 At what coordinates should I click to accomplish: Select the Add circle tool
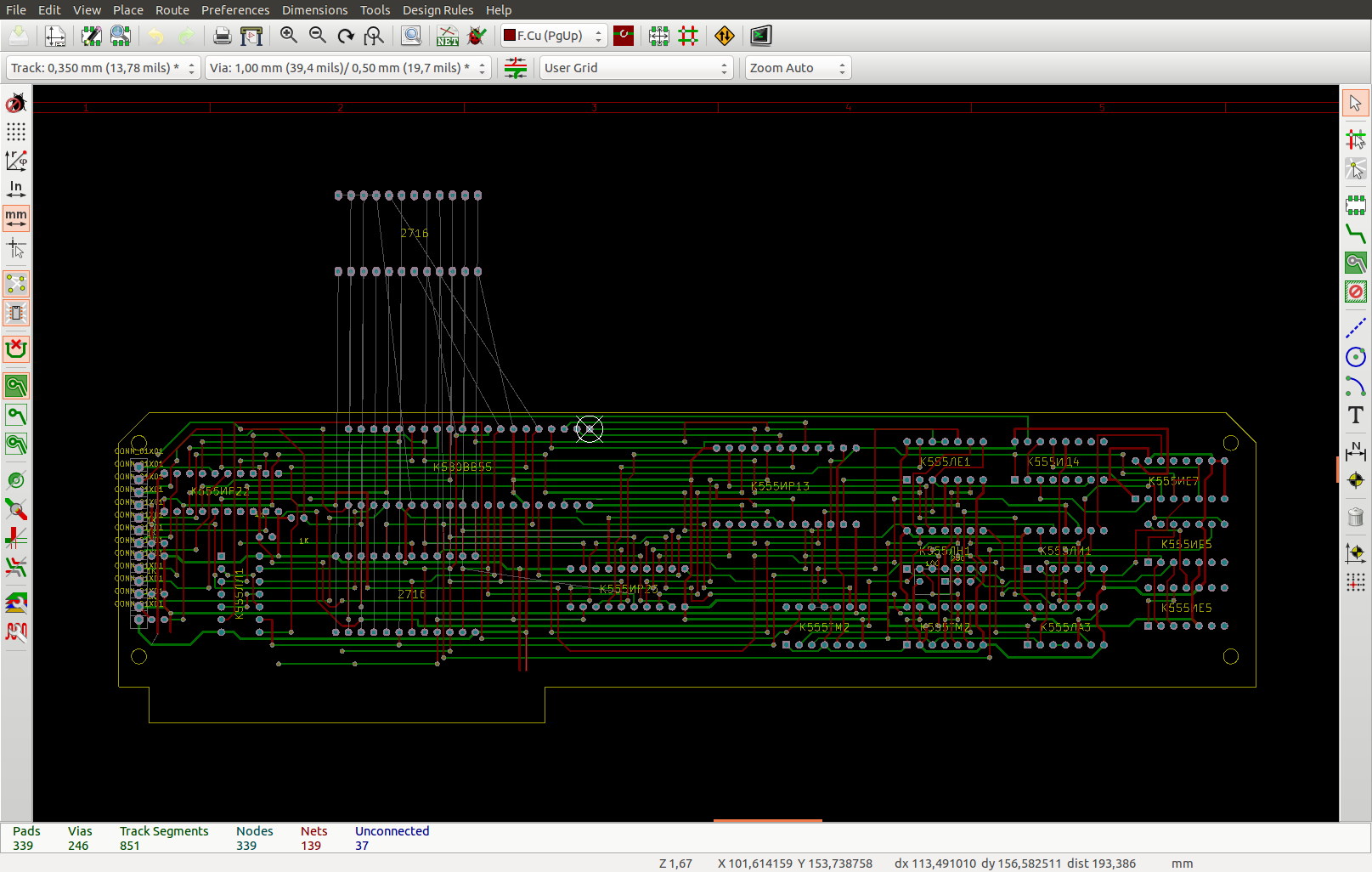[x=1355, y=357]
